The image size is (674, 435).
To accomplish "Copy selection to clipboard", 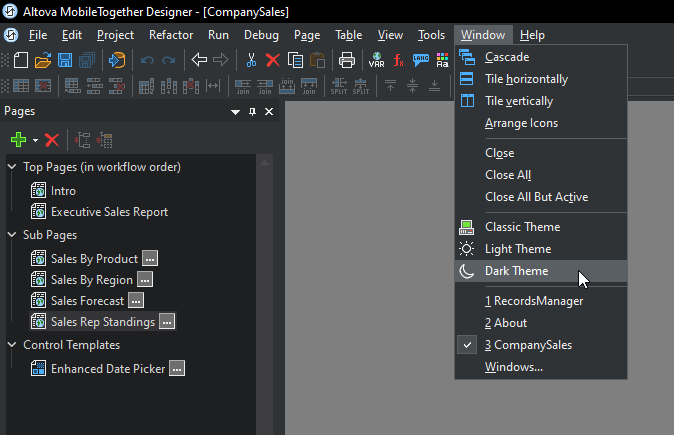I will click(295, 60).
